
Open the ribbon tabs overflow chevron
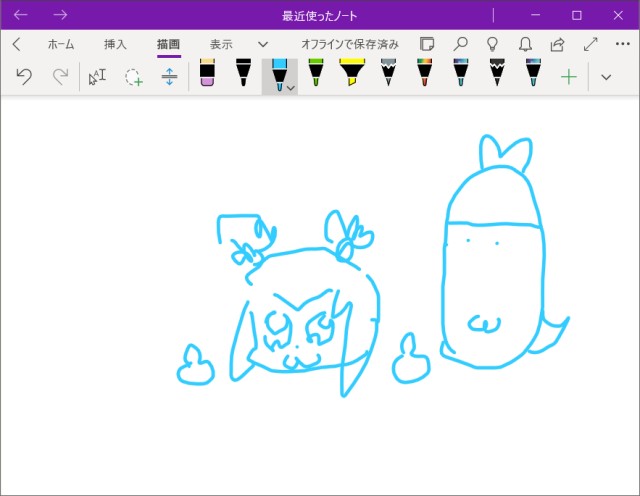pyautogui.click(x=263, y=44)
